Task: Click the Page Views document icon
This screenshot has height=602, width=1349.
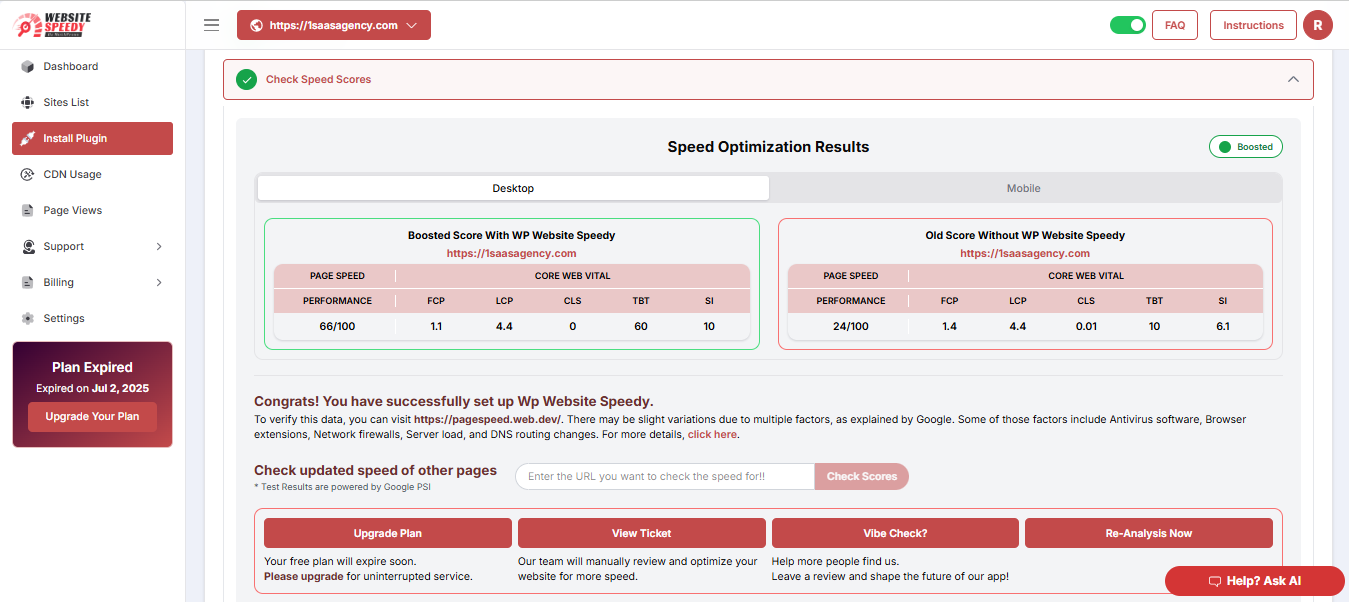Action: coord(28,211)
